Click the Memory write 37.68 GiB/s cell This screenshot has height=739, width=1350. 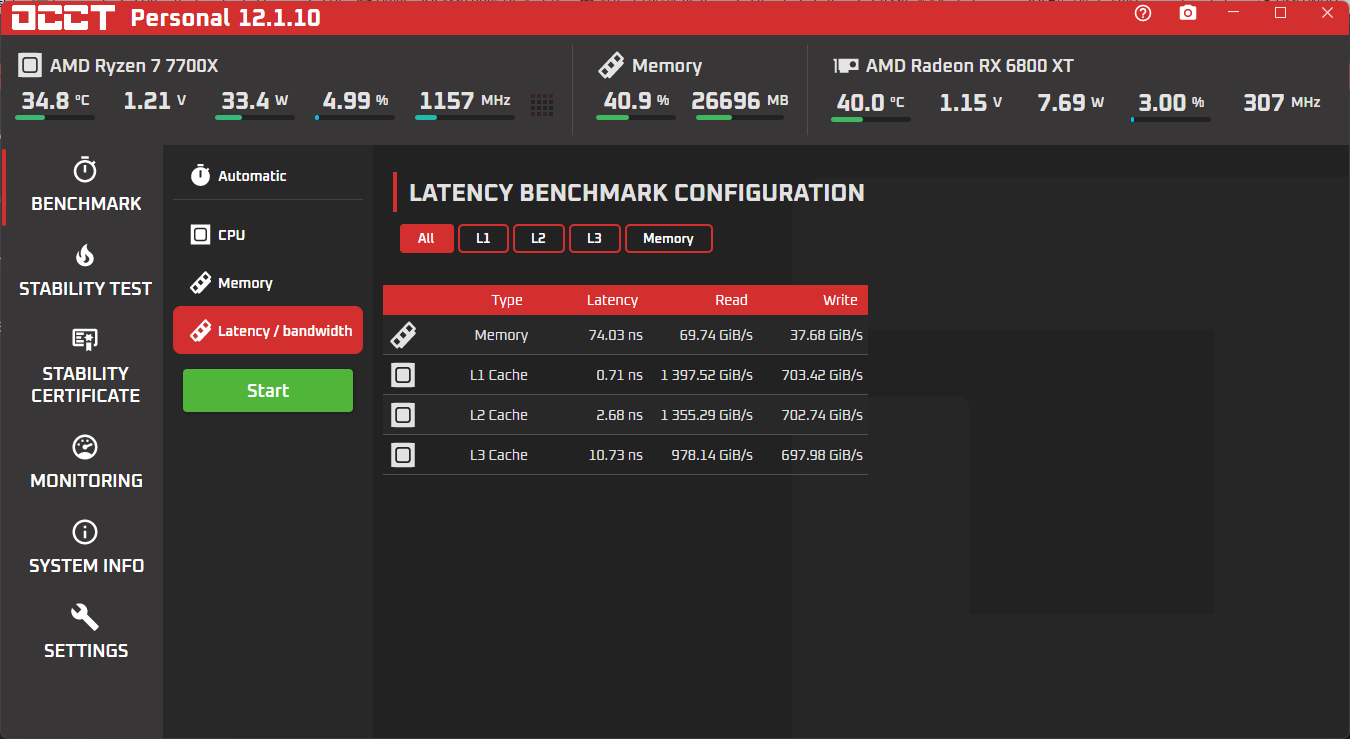[x=826, y=335]
